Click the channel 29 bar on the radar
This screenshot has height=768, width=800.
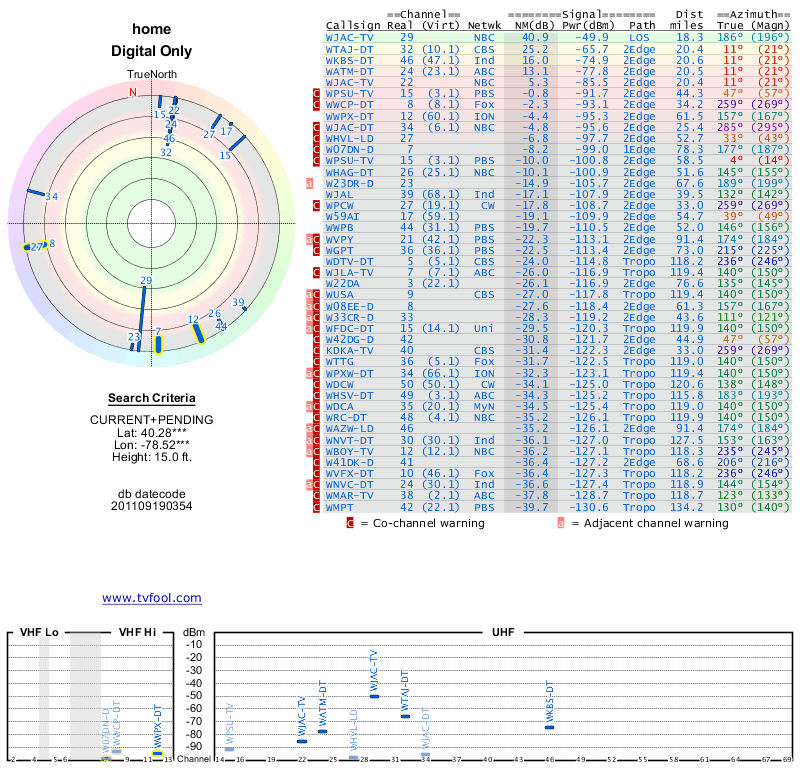(x=143, y=310)
